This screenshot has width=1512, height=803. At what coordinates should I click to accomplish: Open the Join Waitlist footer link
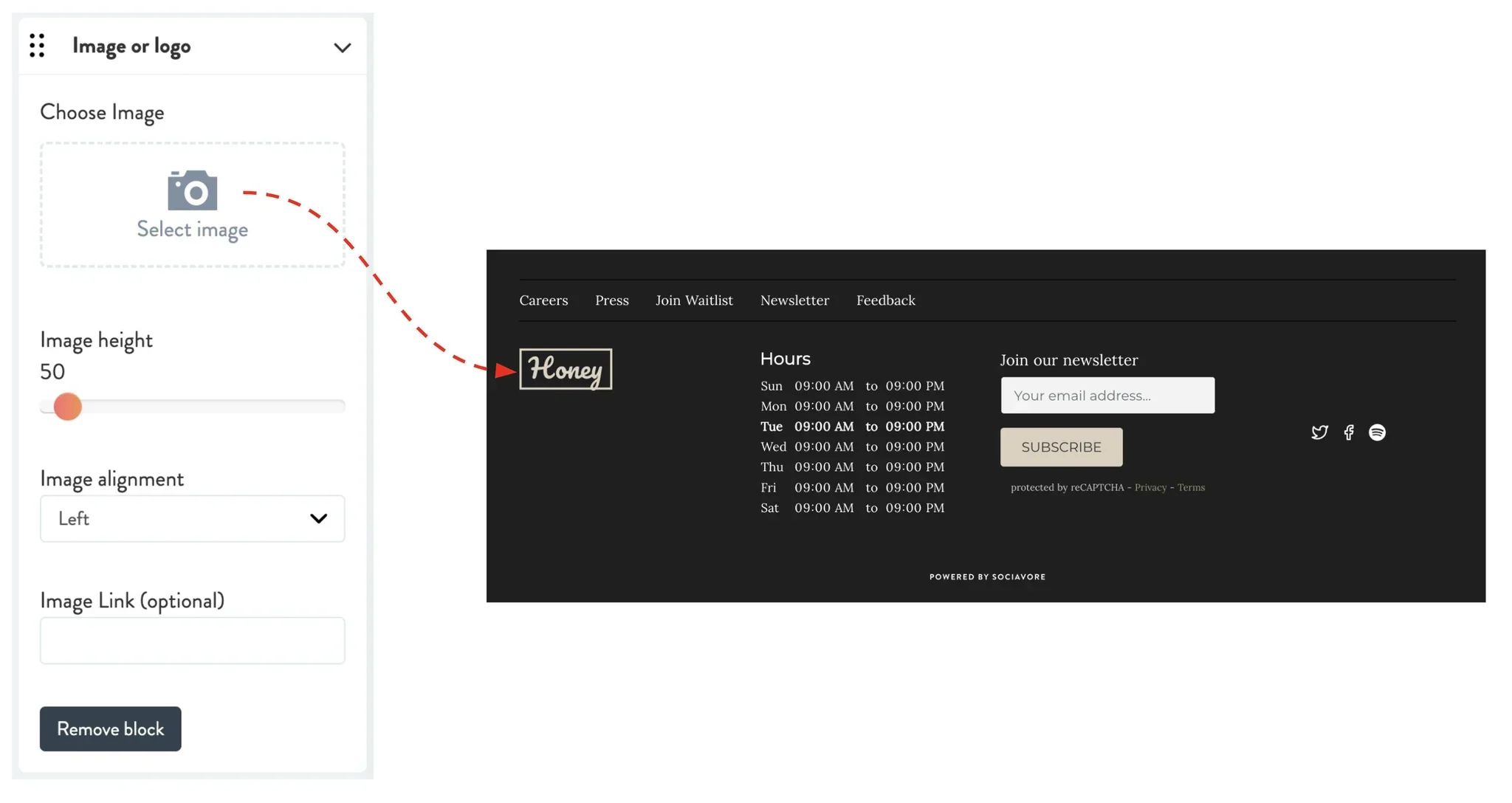(695, 300)
